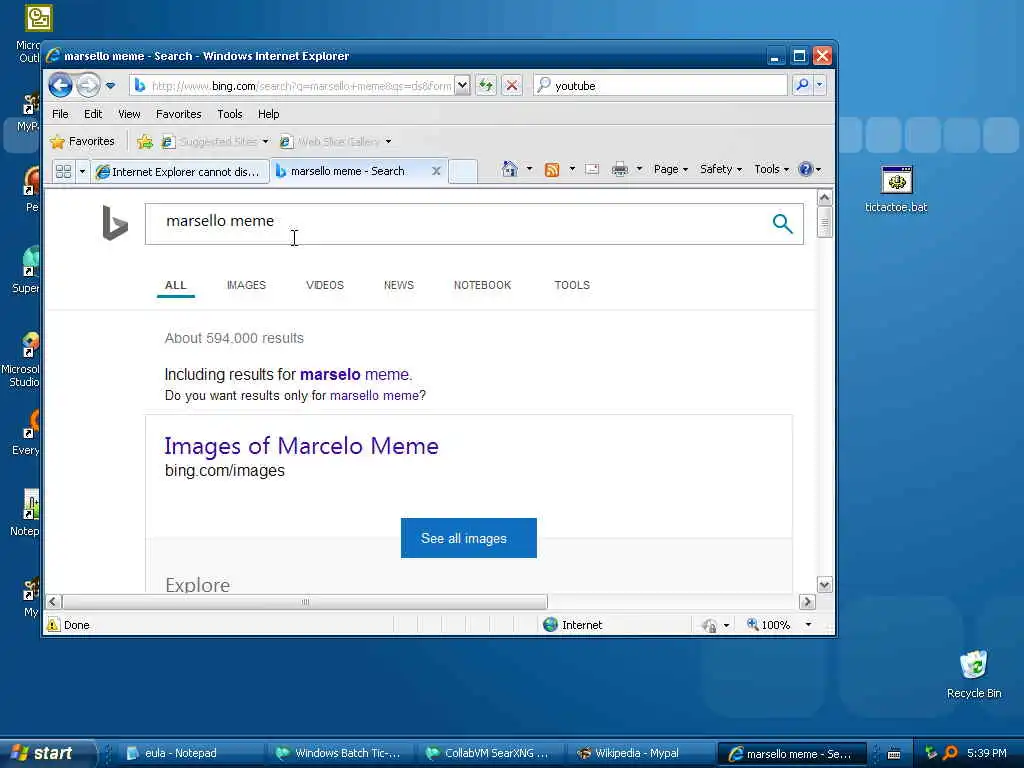Select the tictactoe.bat desktop icon

[x=896, y=189]
